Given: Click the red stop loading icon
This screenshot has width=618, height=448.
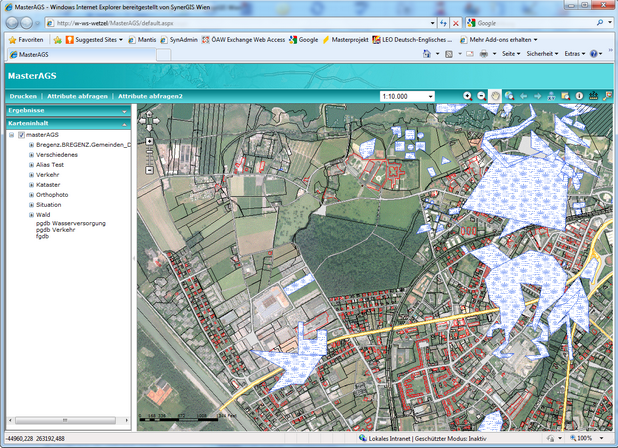Looking at the screenshot, I should (x=456, y=23).
